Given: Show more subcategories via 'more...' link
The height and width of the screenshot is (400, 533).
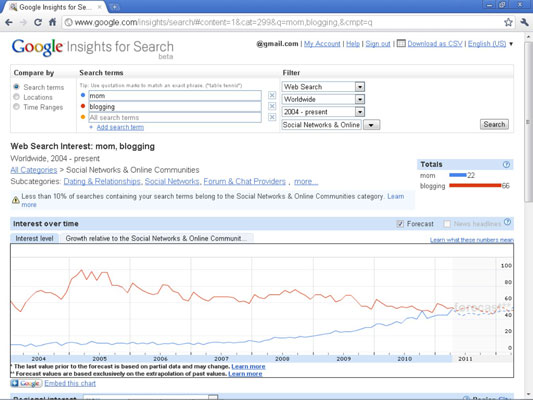Looking at the screenshot, I should 306,181.
